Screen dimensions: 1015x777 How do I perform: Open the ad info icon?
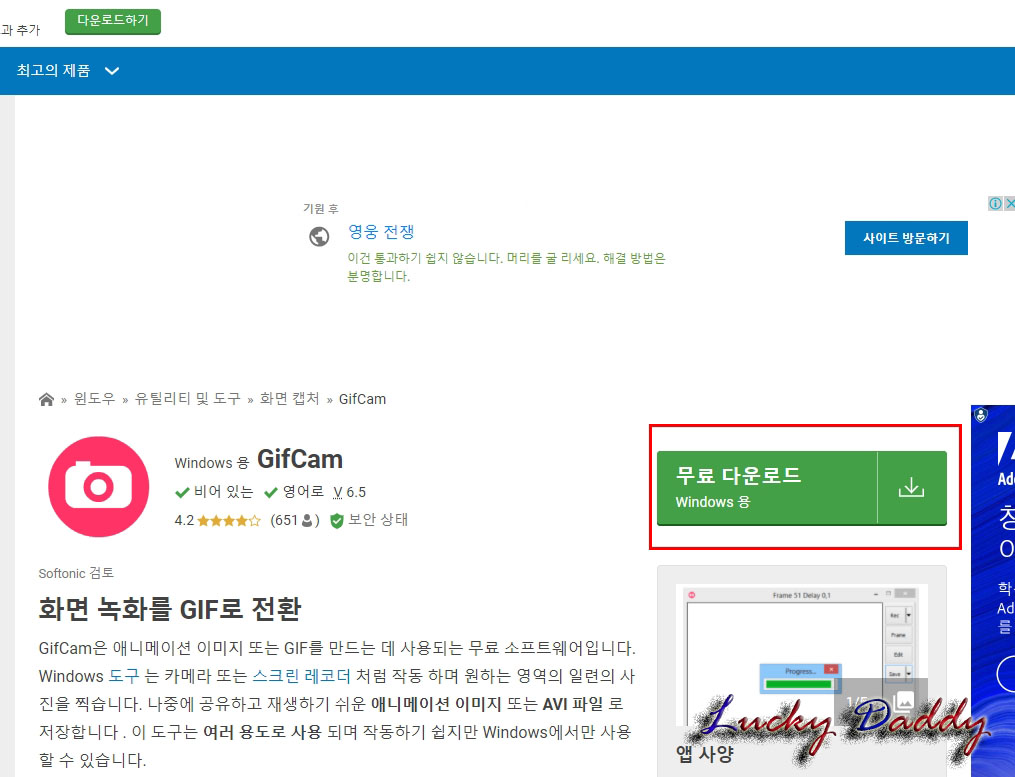[x=995, y=203]
